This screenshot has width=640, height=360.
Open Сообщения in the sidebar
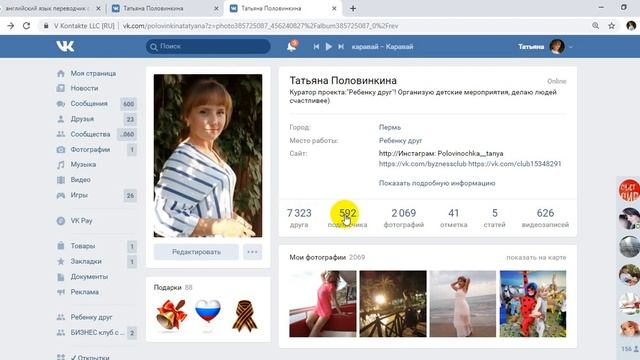tap(89, 104)
